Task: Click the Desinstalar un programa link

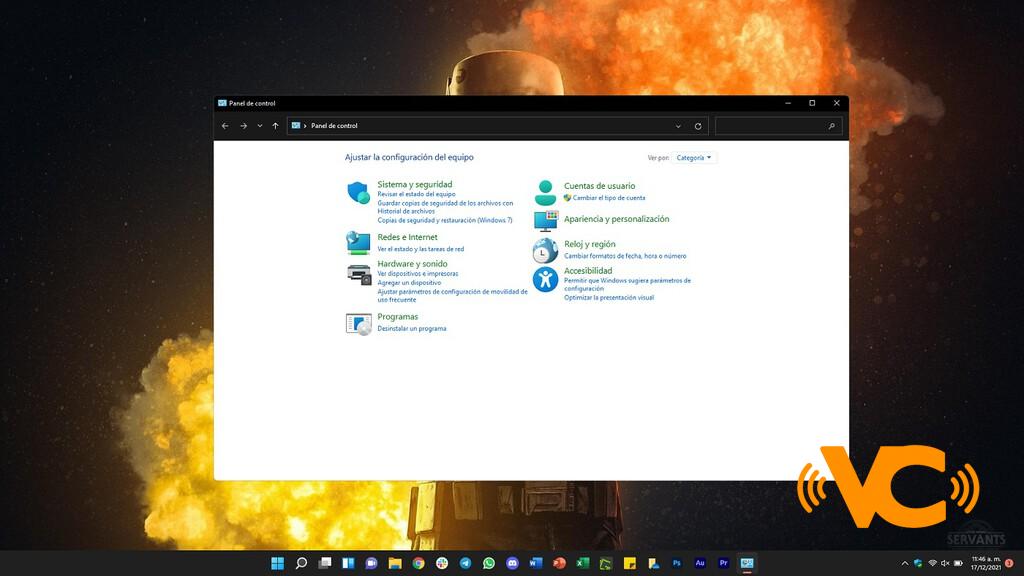Action: click(x=412, y=329)
